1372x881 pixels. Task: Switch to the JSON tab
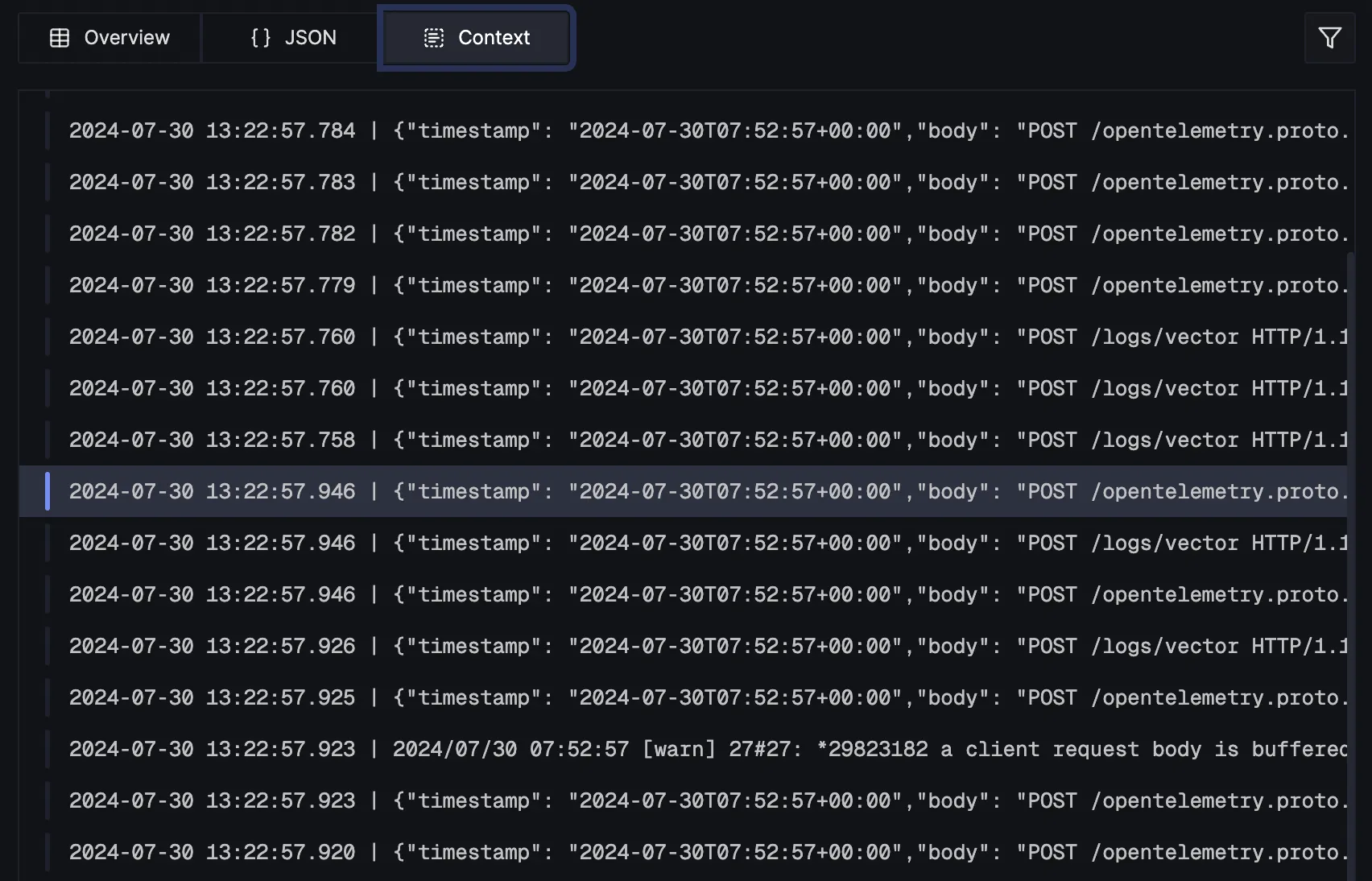[290, 37]
